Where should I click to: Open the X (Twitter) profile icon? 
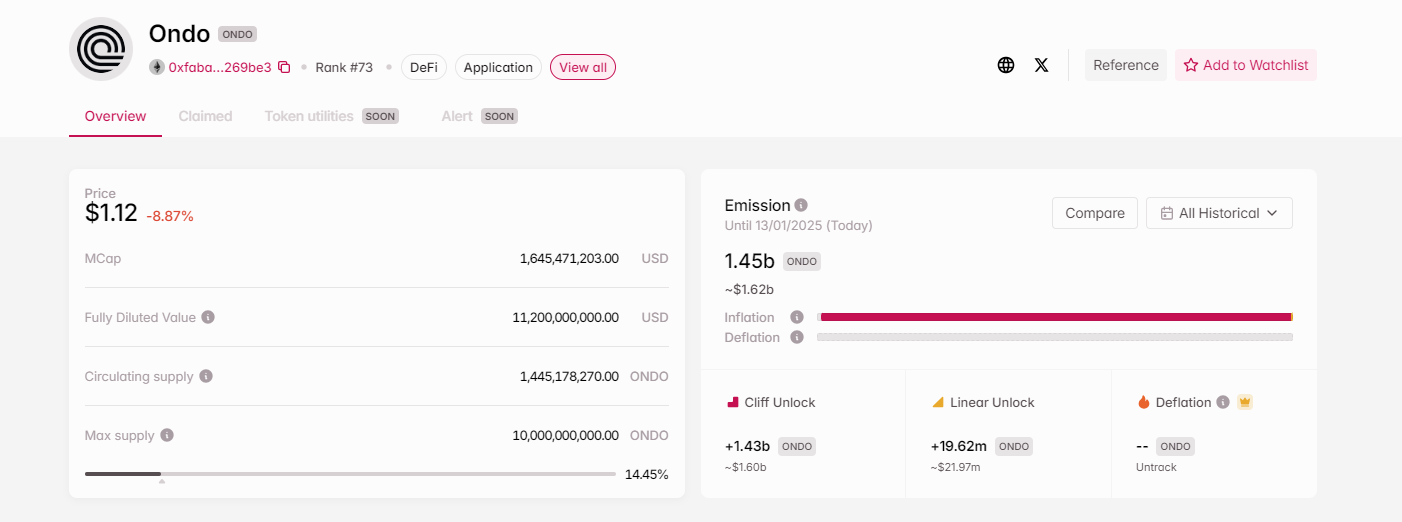(1041, 65)
